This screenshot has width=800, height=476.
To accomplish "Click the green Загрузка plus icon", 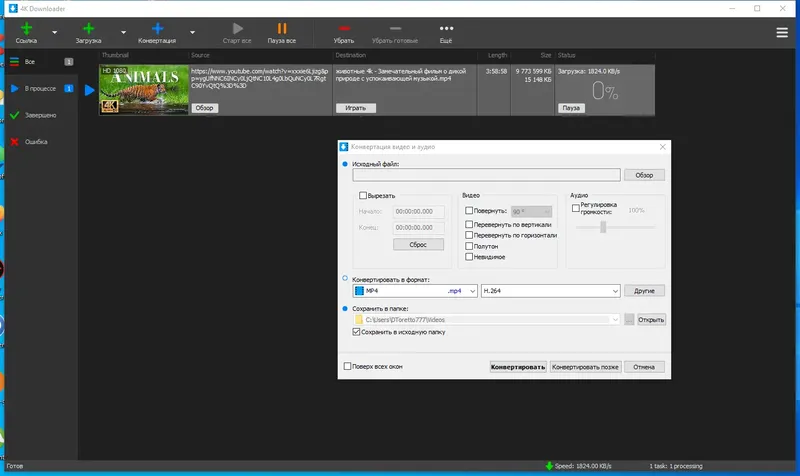I will (x=88, y=29).
